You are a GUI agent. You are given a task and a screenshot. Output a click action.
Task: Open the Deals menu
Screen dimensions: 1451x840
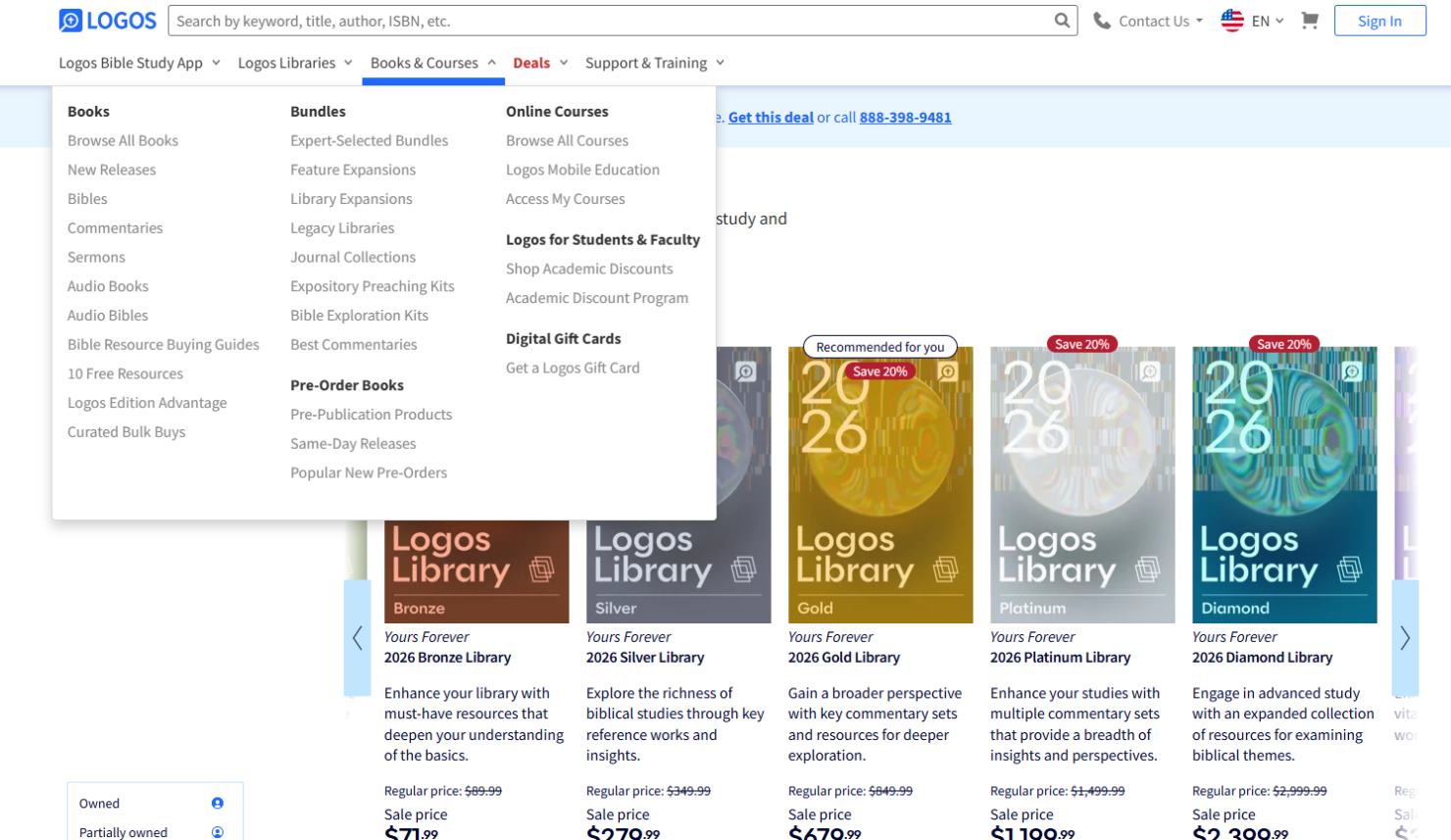tap(533, 62)
